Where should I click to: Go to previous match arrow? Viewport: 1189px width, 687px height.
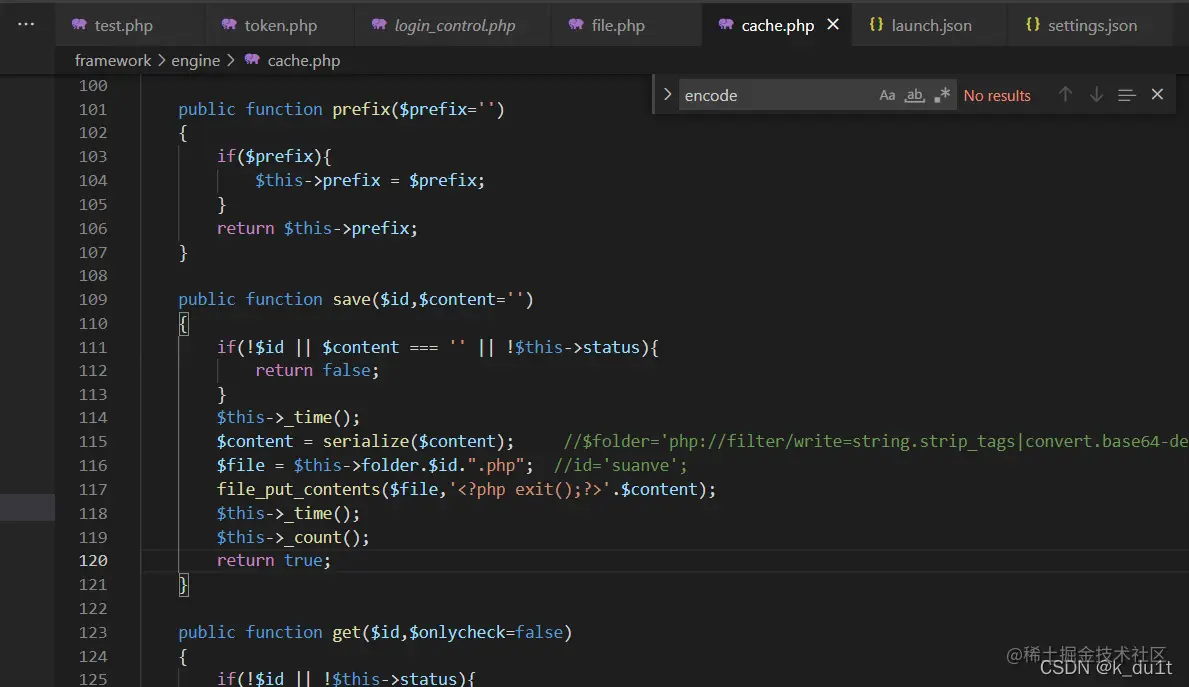(1065, 95)
